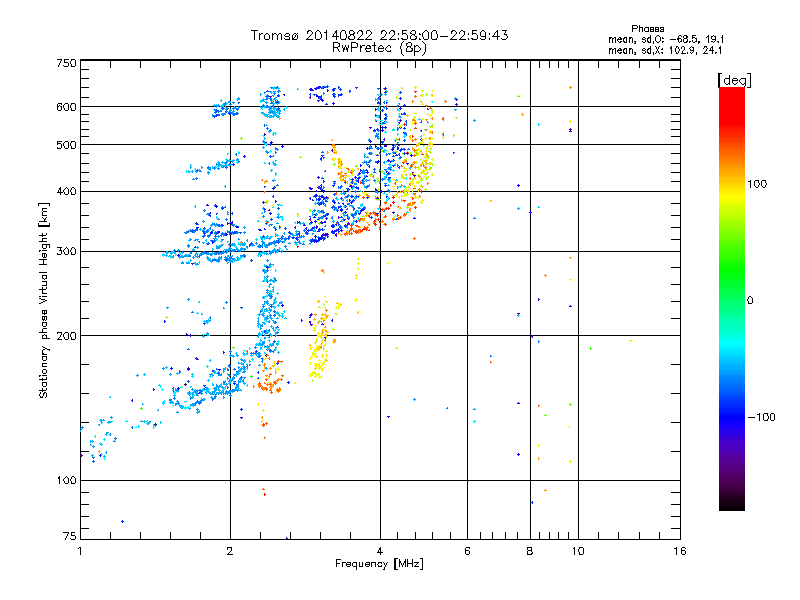Click the height axis tick label "75"
Screen dimensions: 800x600
(70, 536)
